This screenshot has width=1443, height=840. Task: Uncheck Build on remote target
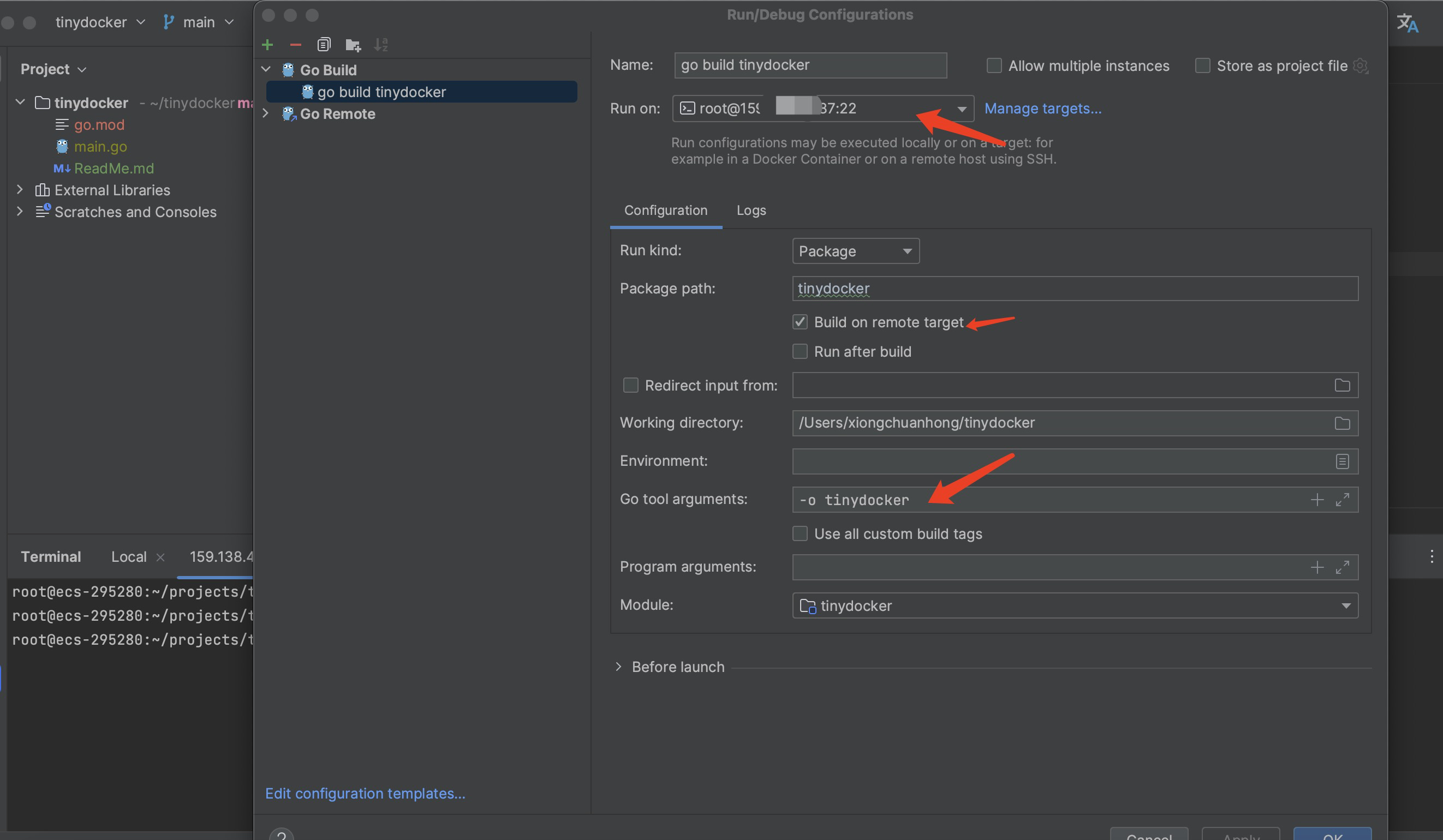coord(800,322)
